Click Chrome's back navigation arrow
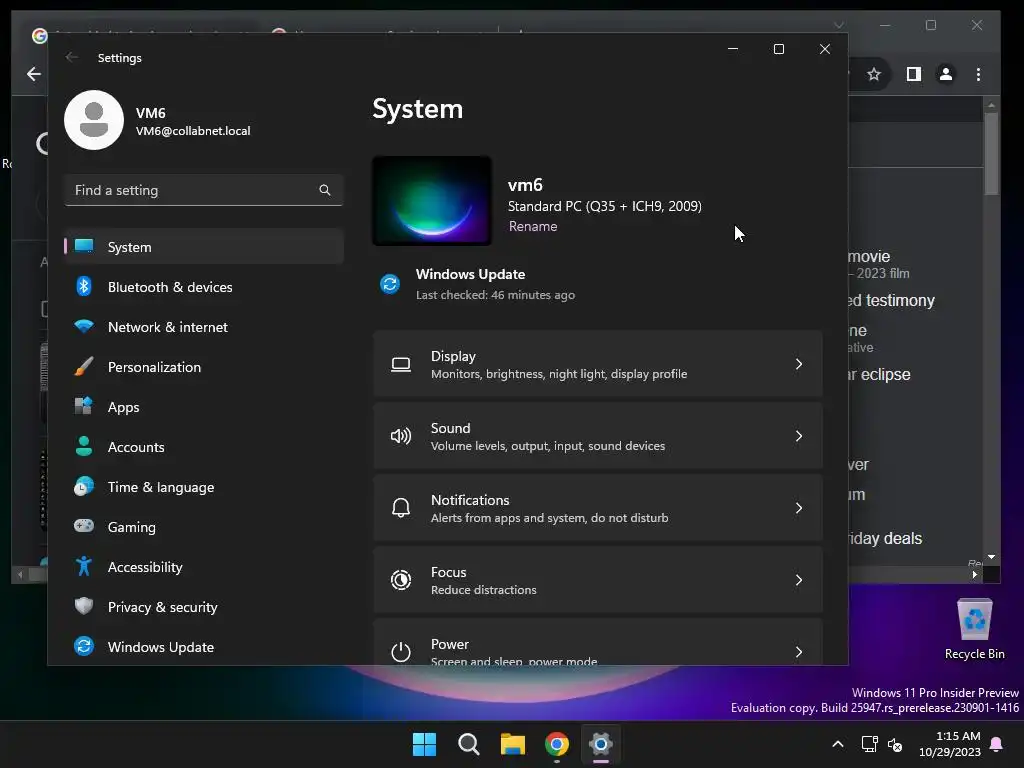Screen dimensions: 1024x768 tap(34, 74)
